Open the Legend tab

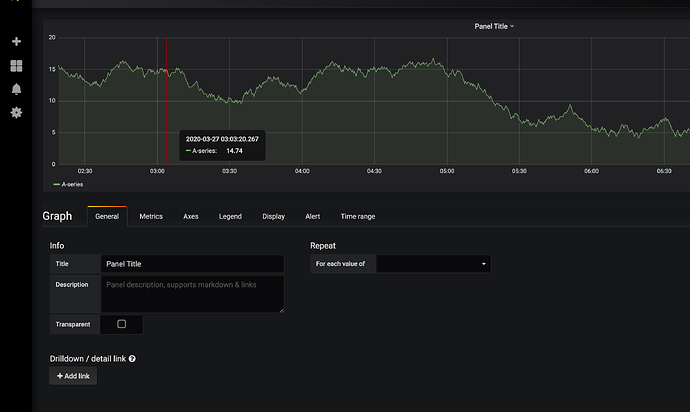pos(230,217)
